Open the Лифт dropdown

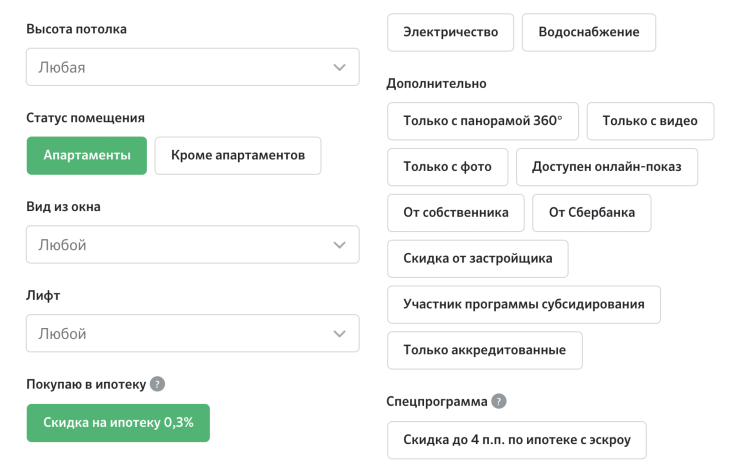[x=192, y=333]
